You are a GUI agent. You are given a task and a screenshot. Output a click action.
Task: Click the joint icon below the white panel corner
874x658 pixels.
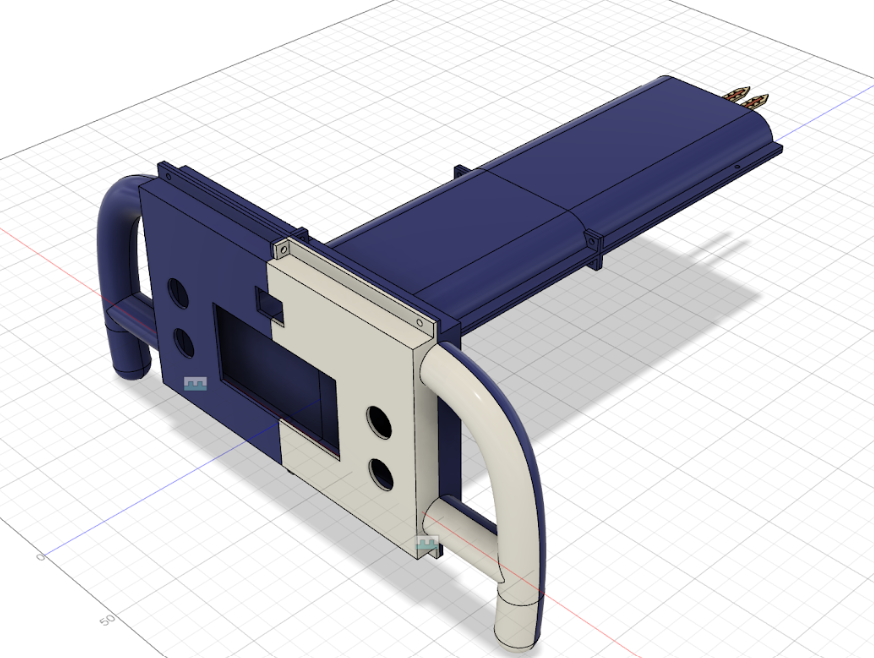tap(428, 546)
